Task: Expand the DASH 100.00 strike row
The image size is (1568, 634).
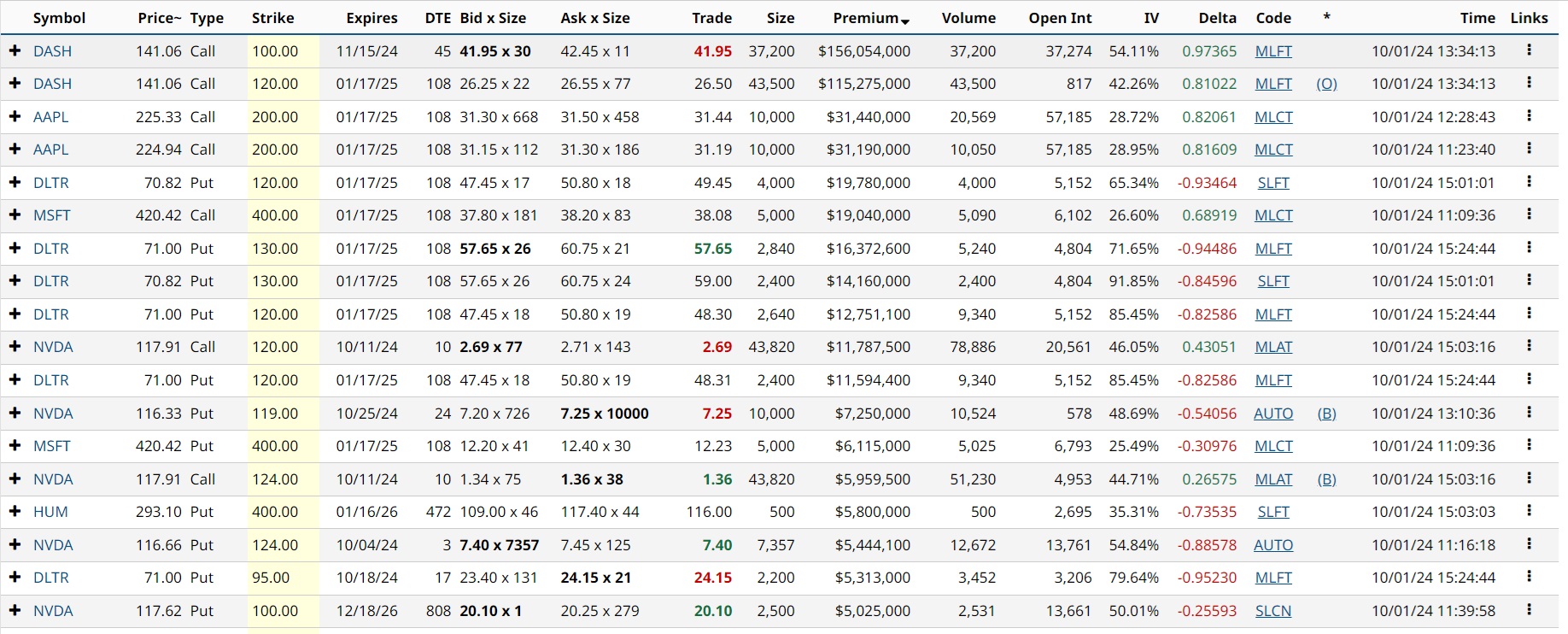Action: (15, 51)
